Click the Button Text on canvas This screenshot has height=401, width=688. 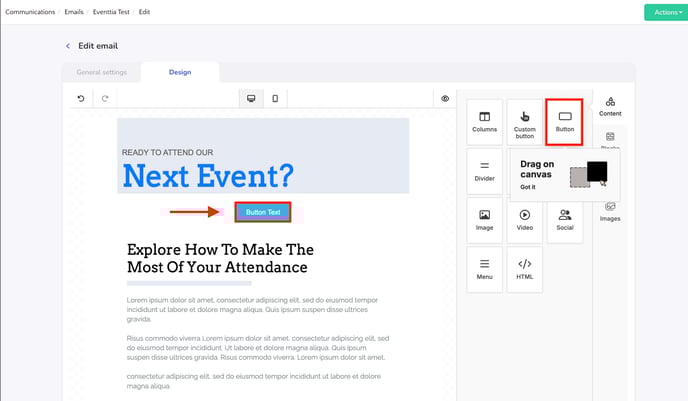tap(263, 212)
